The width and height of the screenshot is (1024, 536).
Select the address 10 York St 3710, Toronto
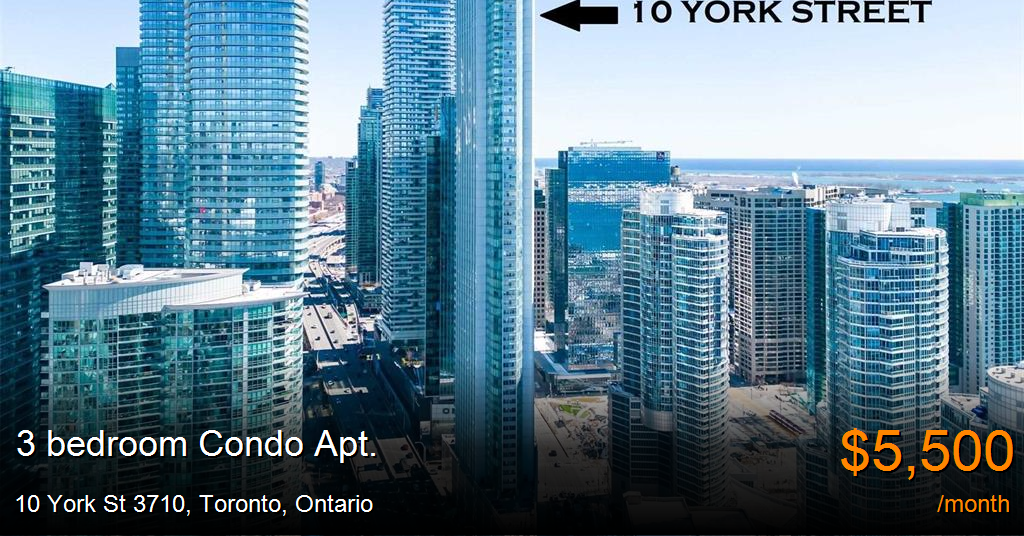tap(194, 504)
